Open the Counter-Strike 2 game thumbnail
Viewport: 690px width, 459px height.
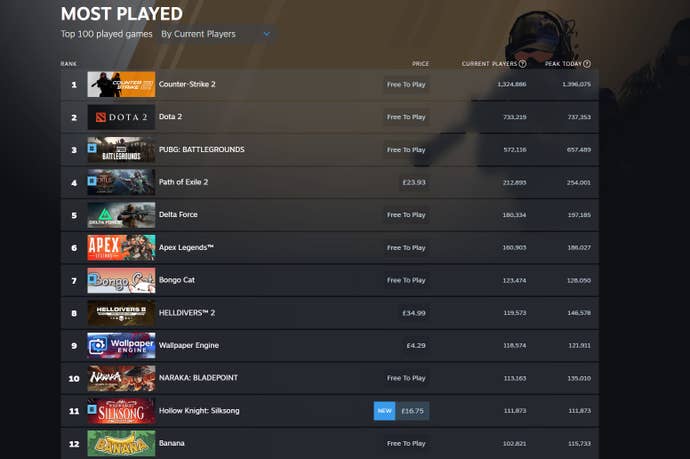point(121,84)
